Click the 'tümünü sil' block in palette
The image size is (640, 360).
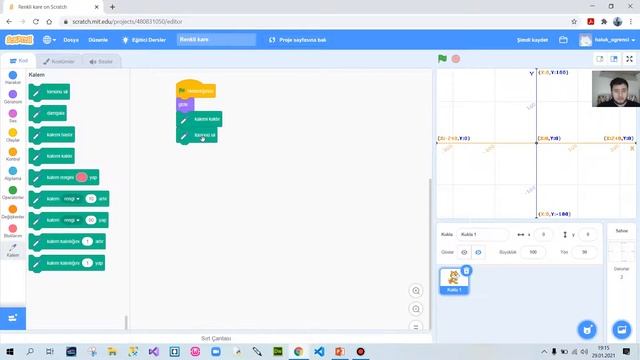click(49, 92)
